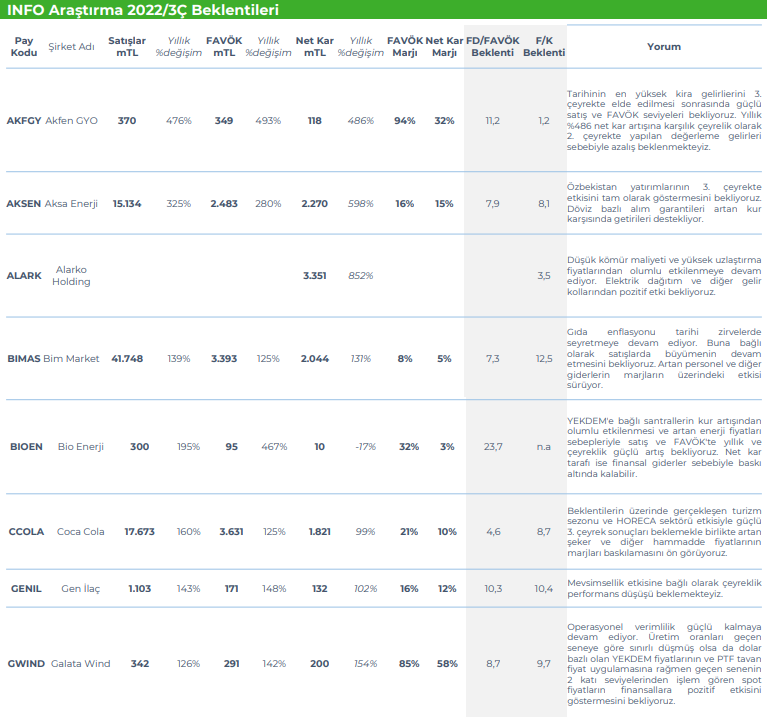Click the Satışlar mTL column header
Image resolution: width=767 pixels, height=717 pixels.
127,47
